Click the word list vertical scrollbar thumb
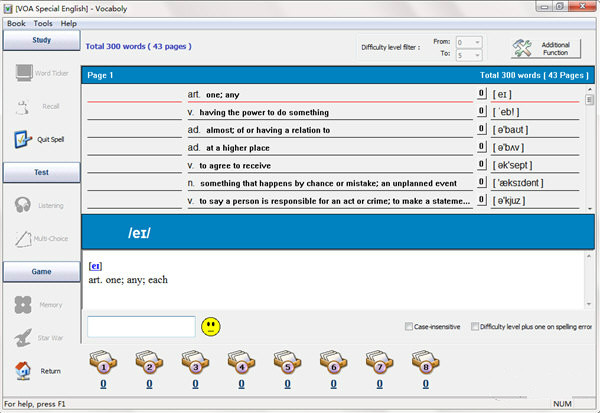The width and height of the screenshot is (600, 413). pyautogui.click(x=589, y=100)
